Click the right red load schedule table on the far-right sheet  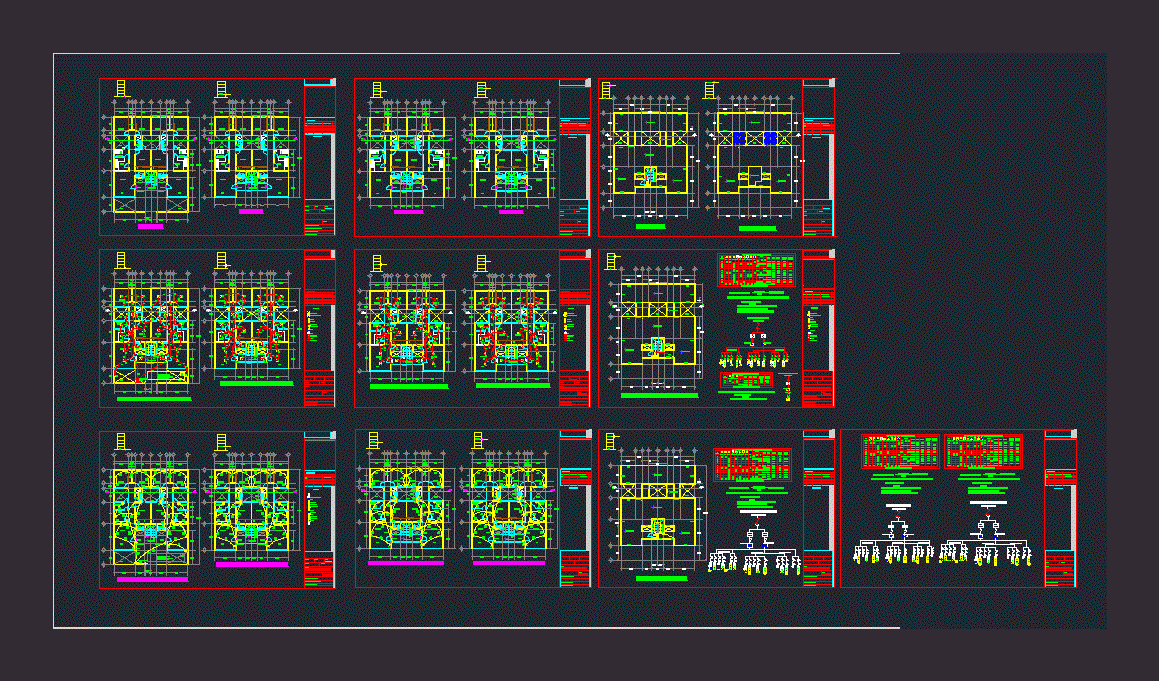[983, 452]
